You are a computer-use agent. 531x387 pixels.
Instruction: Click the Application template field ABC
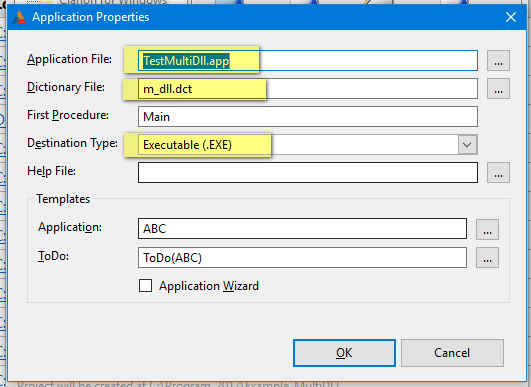click(302, 229)
